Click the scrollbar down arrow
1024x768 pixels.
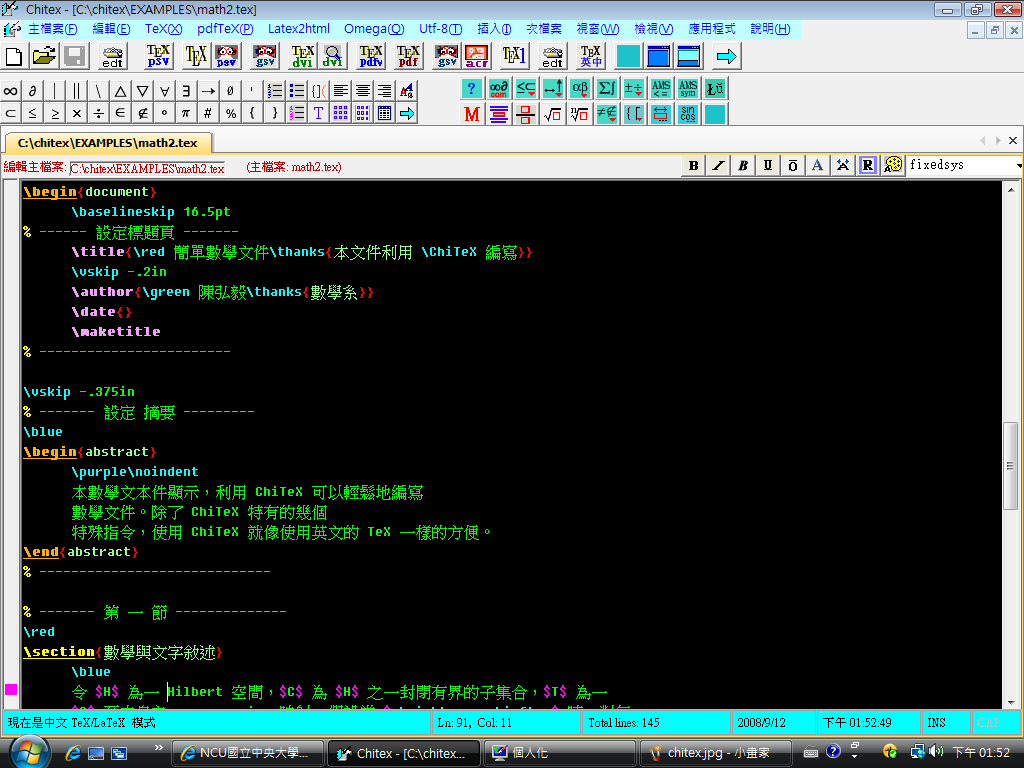(1011, 703)
